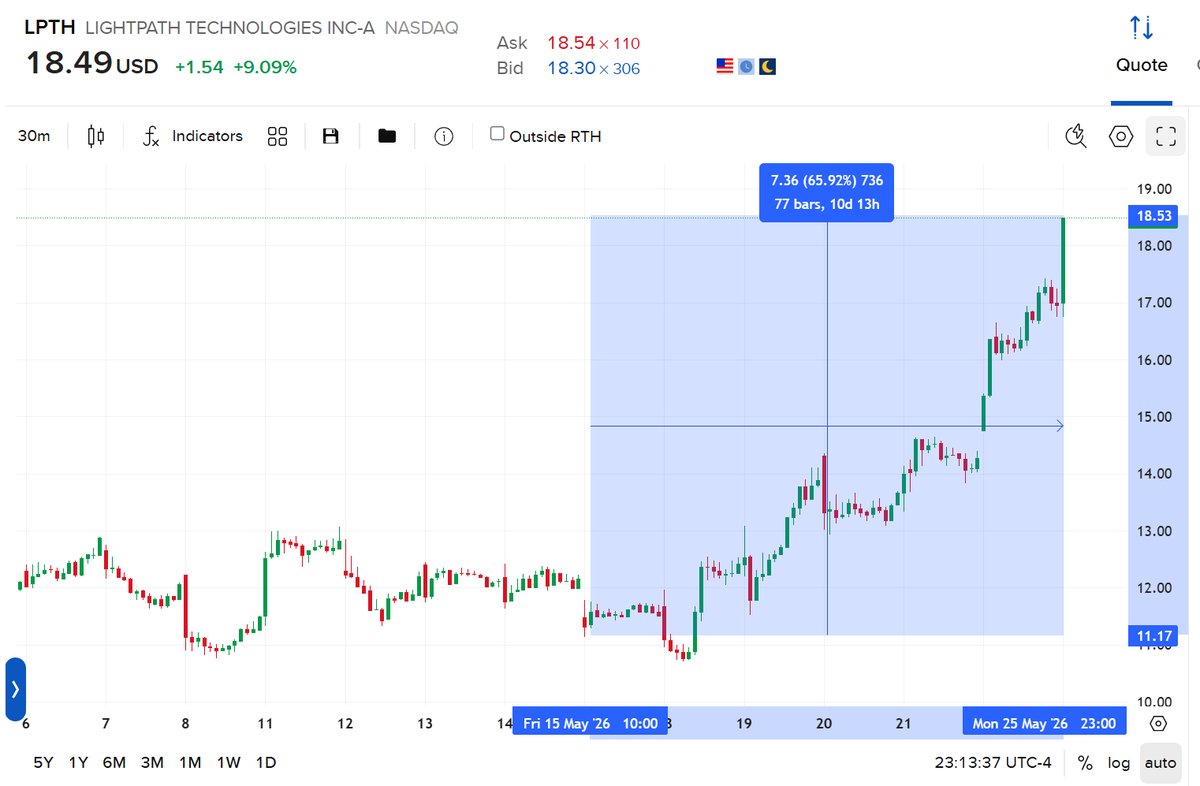Click the Fri 15 May '26 10:00 date label
The width and height of the screenshot is (1200, 786).
click(x=590, y=723)
